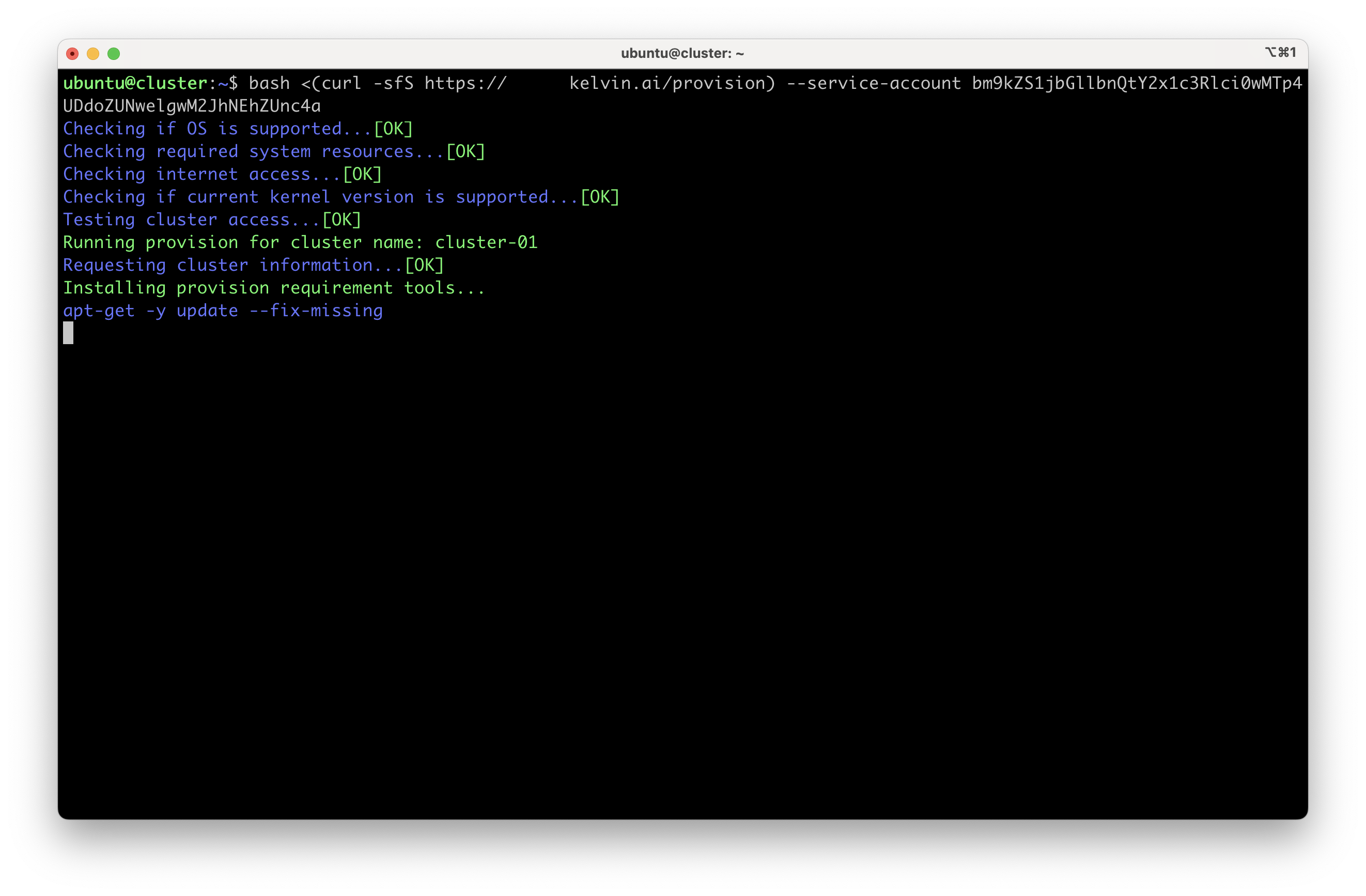
Task: Click the green ubuntu@cluster shell prompt
Action: coord(135,83)
